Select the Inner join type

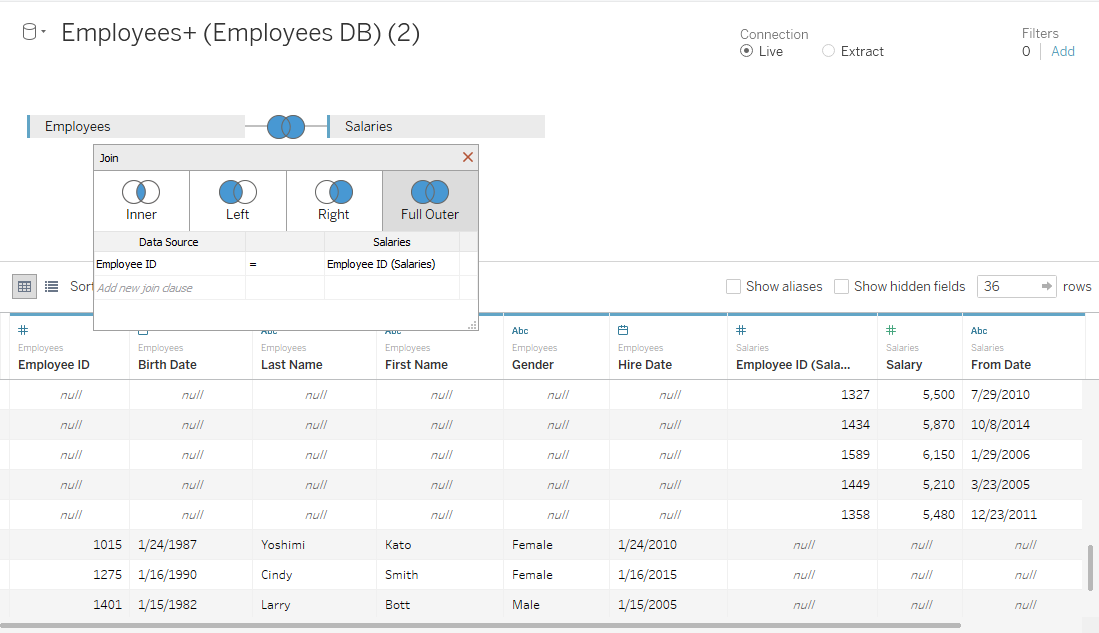tap(141, 200)
